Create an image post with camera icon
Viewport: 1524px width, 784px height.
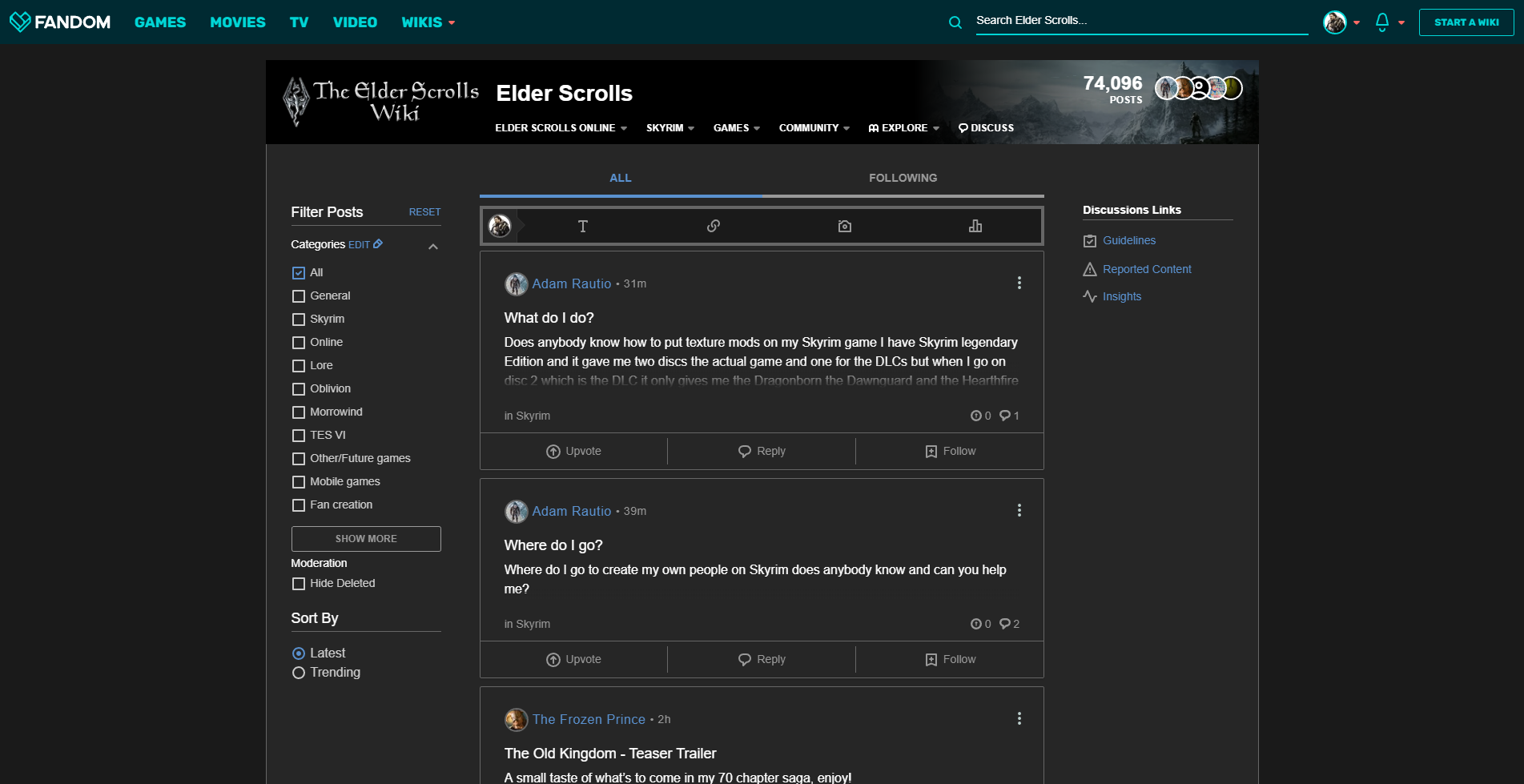tap(845, 227)
